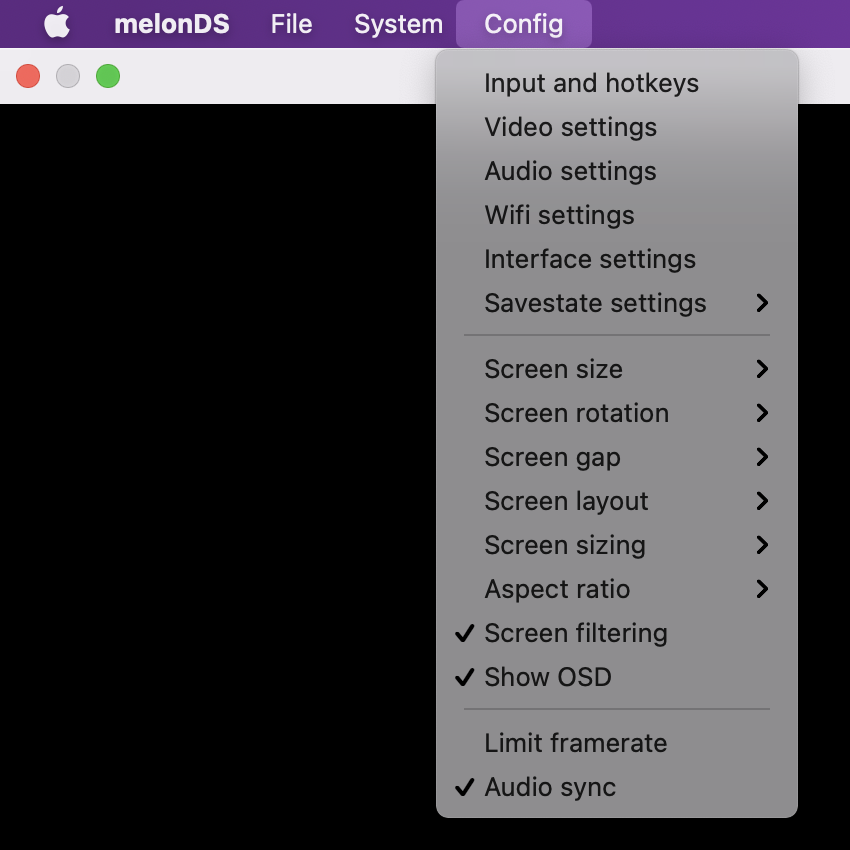Expand the Screen gap submenu
850x850 pixels.
551,457
